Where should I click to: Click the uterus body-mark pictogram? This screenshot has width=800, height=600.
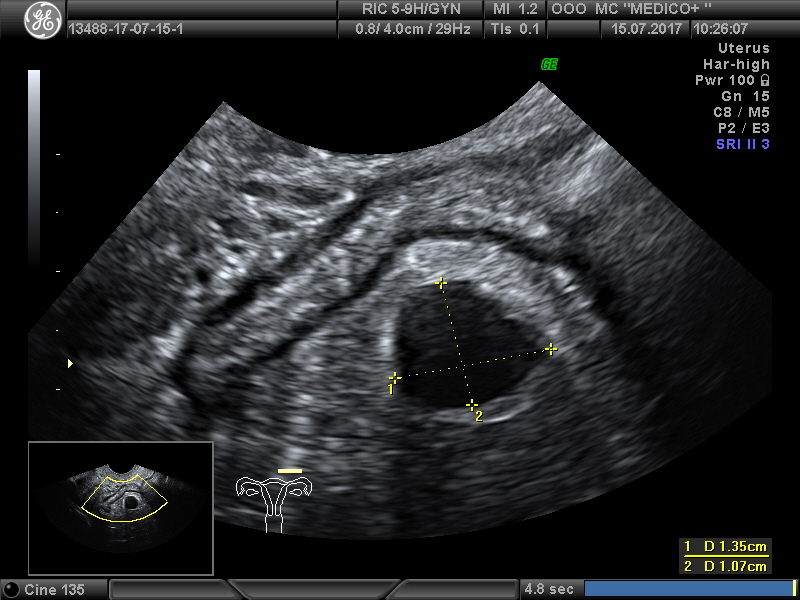(274, 505)
